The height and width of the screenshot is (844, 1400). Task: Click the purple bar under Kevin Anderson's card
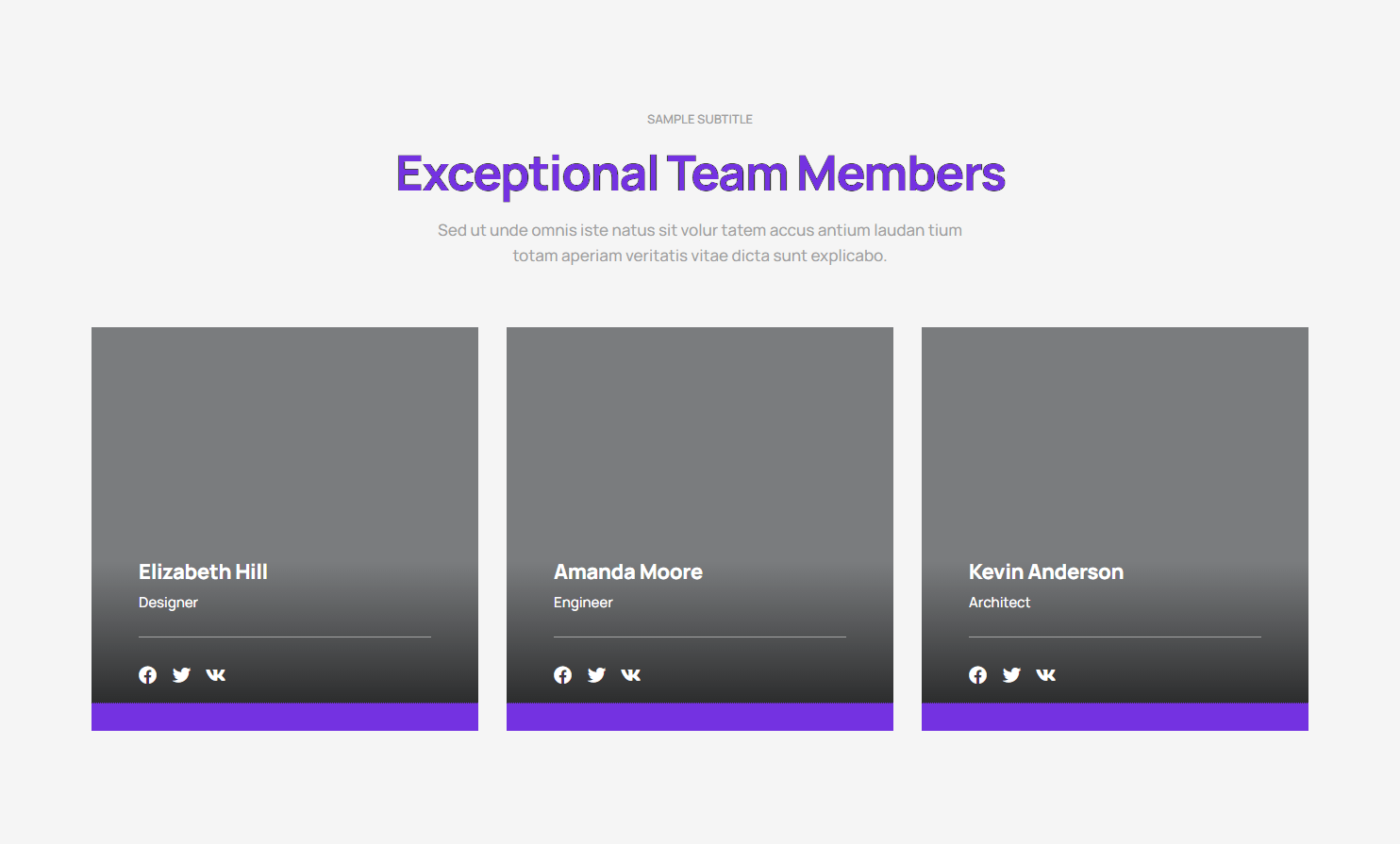[1115, 717]
